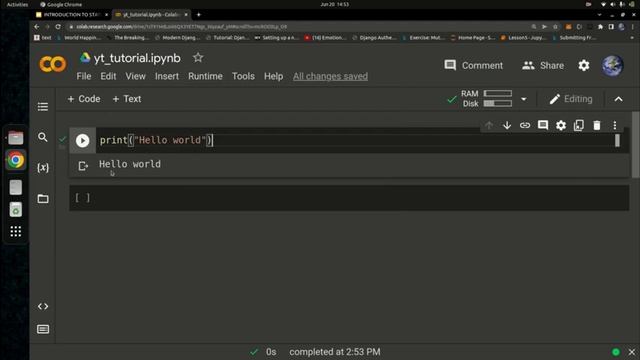Clear the cell output icon

83,166
